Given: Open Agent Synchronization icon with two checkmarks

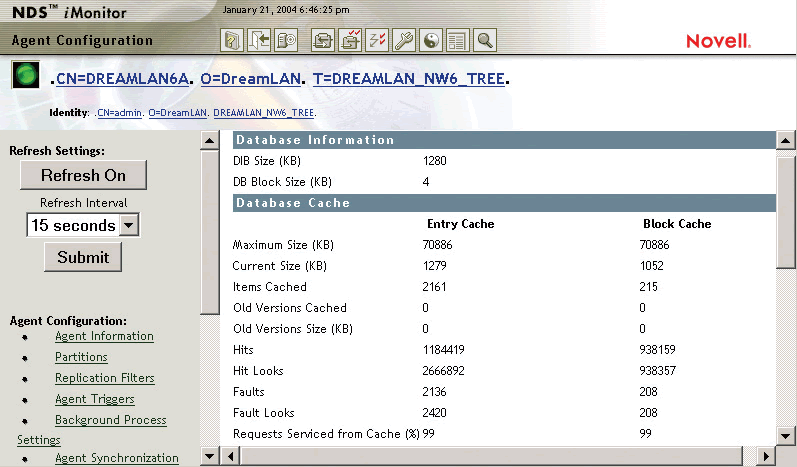Looking at the screenshot, I should (x=350, y=40).
